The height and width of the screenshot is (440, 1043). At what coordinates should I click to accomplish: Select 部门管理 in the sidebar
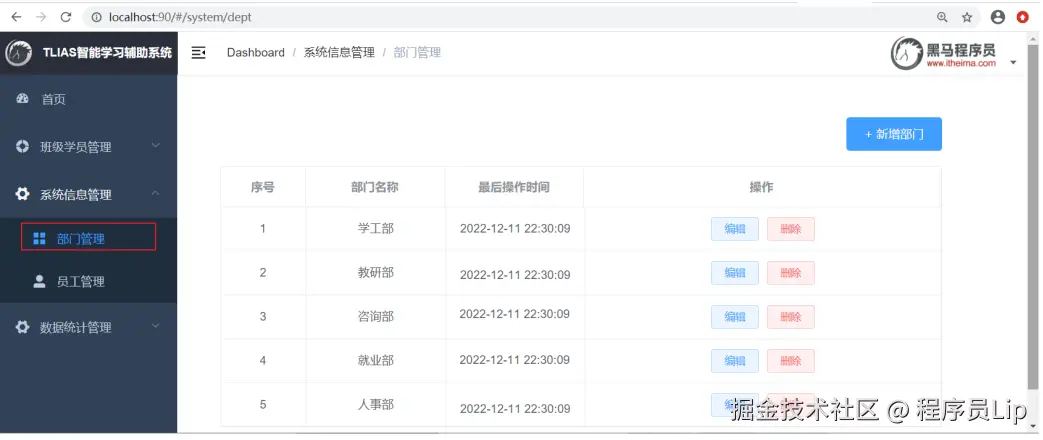(x=88, y=238)
